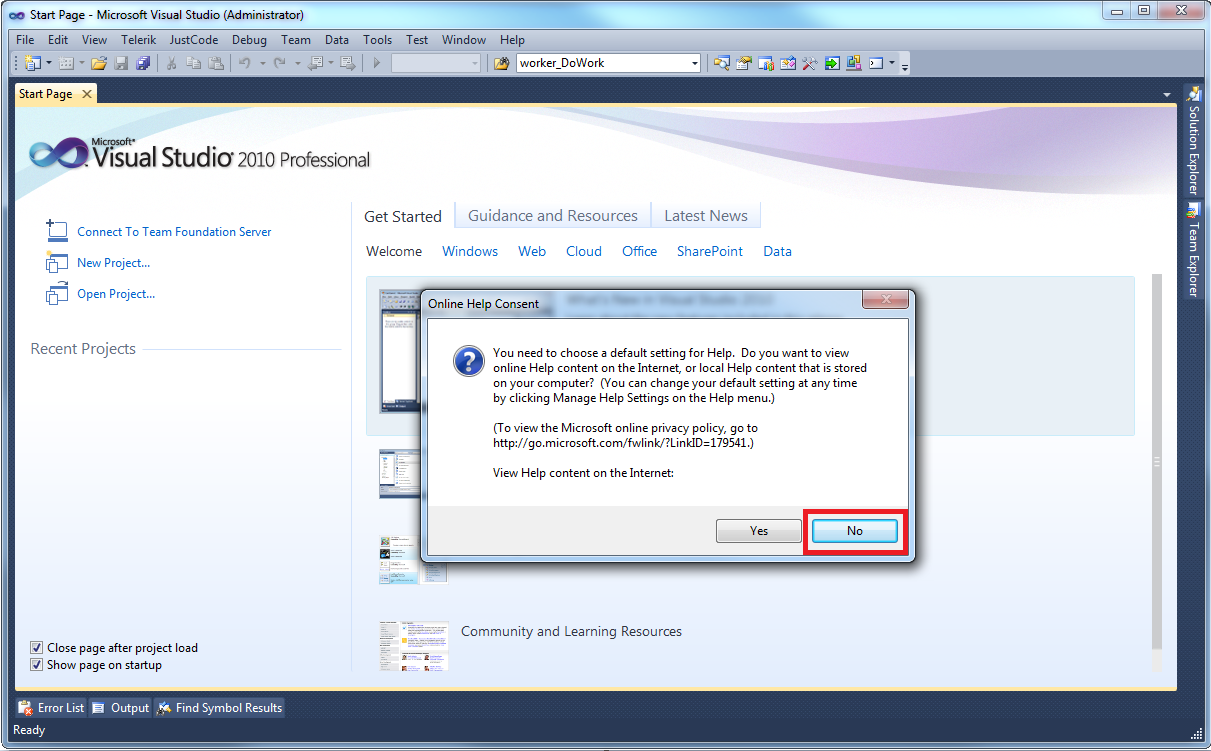The width and height of the screenshot is (1211, 751).
Task: Open the Telerik menu
Action: pyautogui.click(x=139, y=40)
